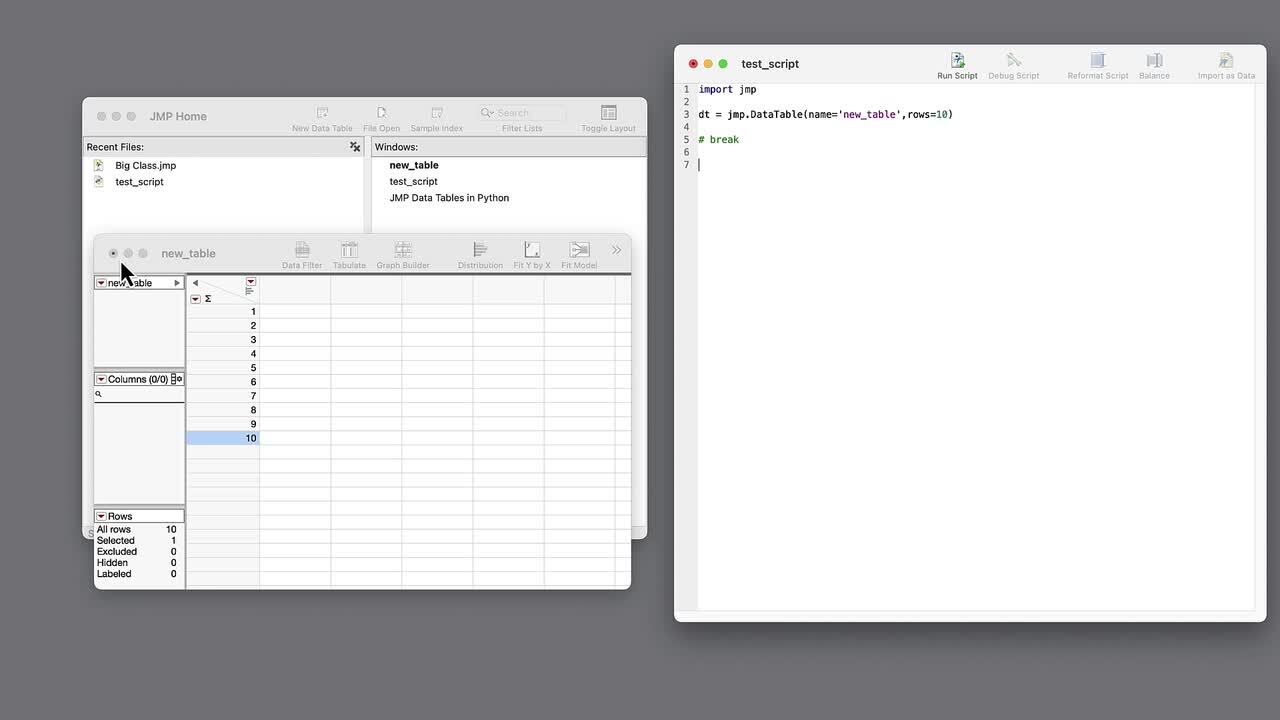Select new_table in the Windows list
This screenshot has height=720, width=1280.
[414, 165]
